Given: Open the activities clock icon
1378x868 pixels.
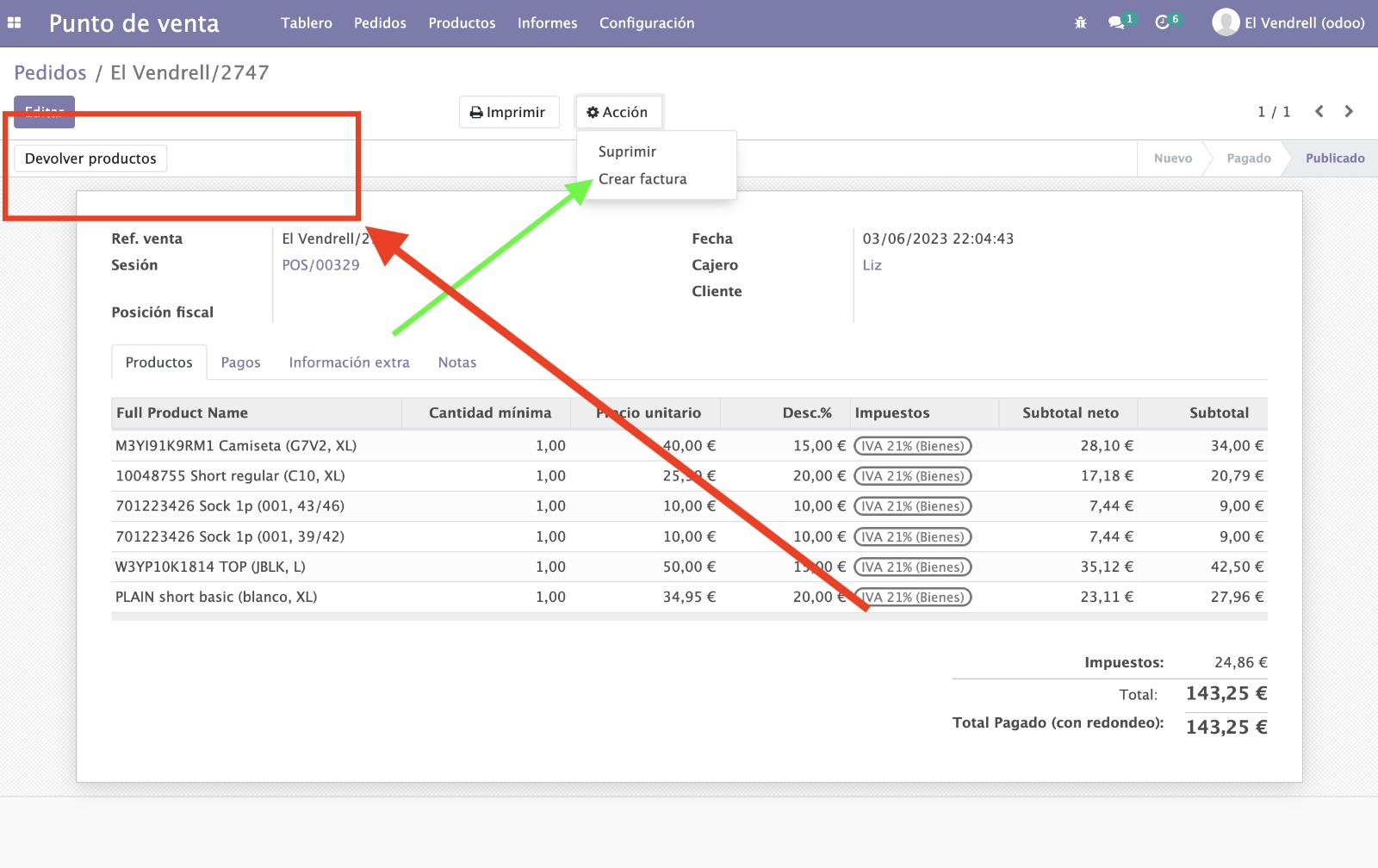Looking at the screenshot, I should click(x=1163, y=23).
